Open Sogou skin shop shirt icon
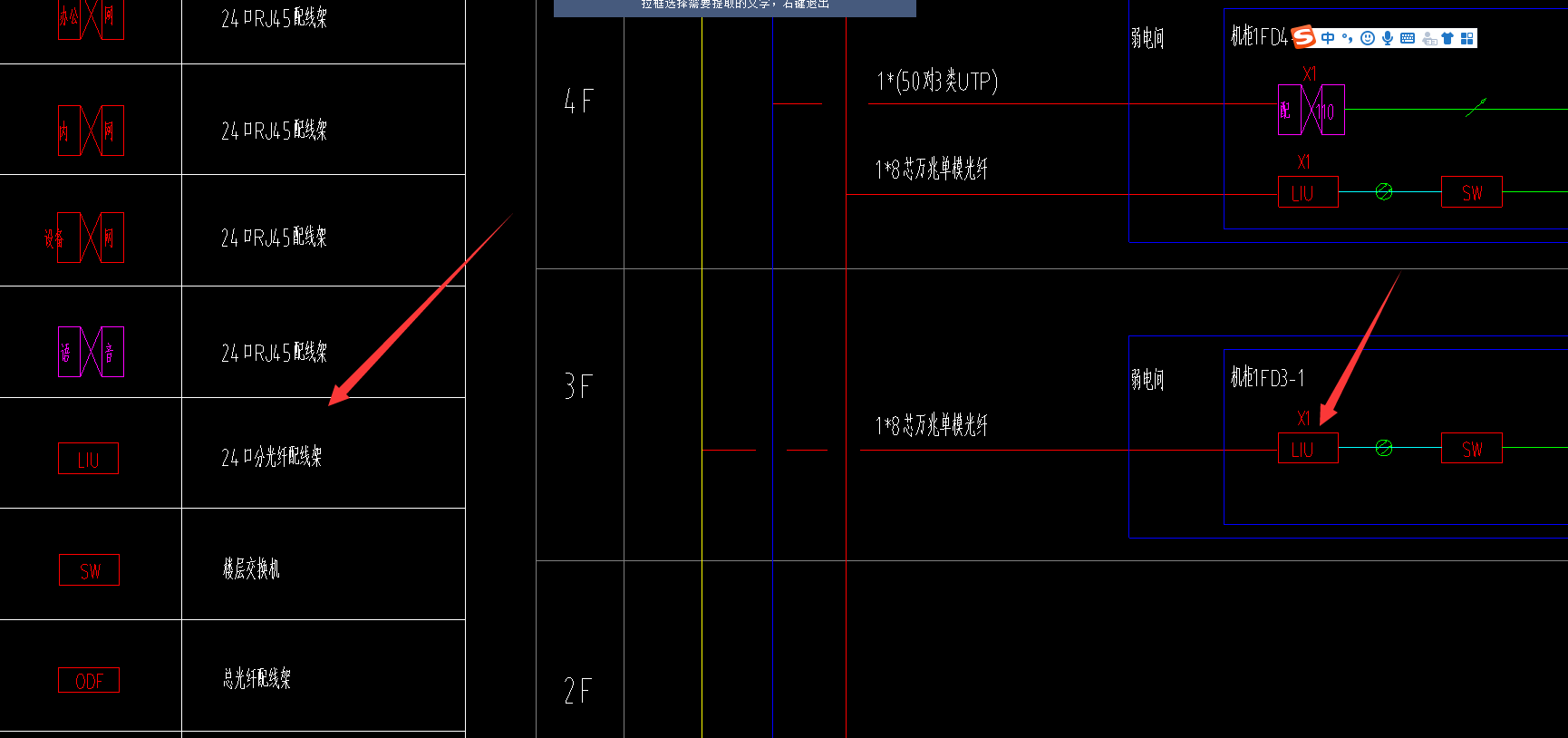This screenshot has width=1568, height=738. click(x=1447, y=38)
